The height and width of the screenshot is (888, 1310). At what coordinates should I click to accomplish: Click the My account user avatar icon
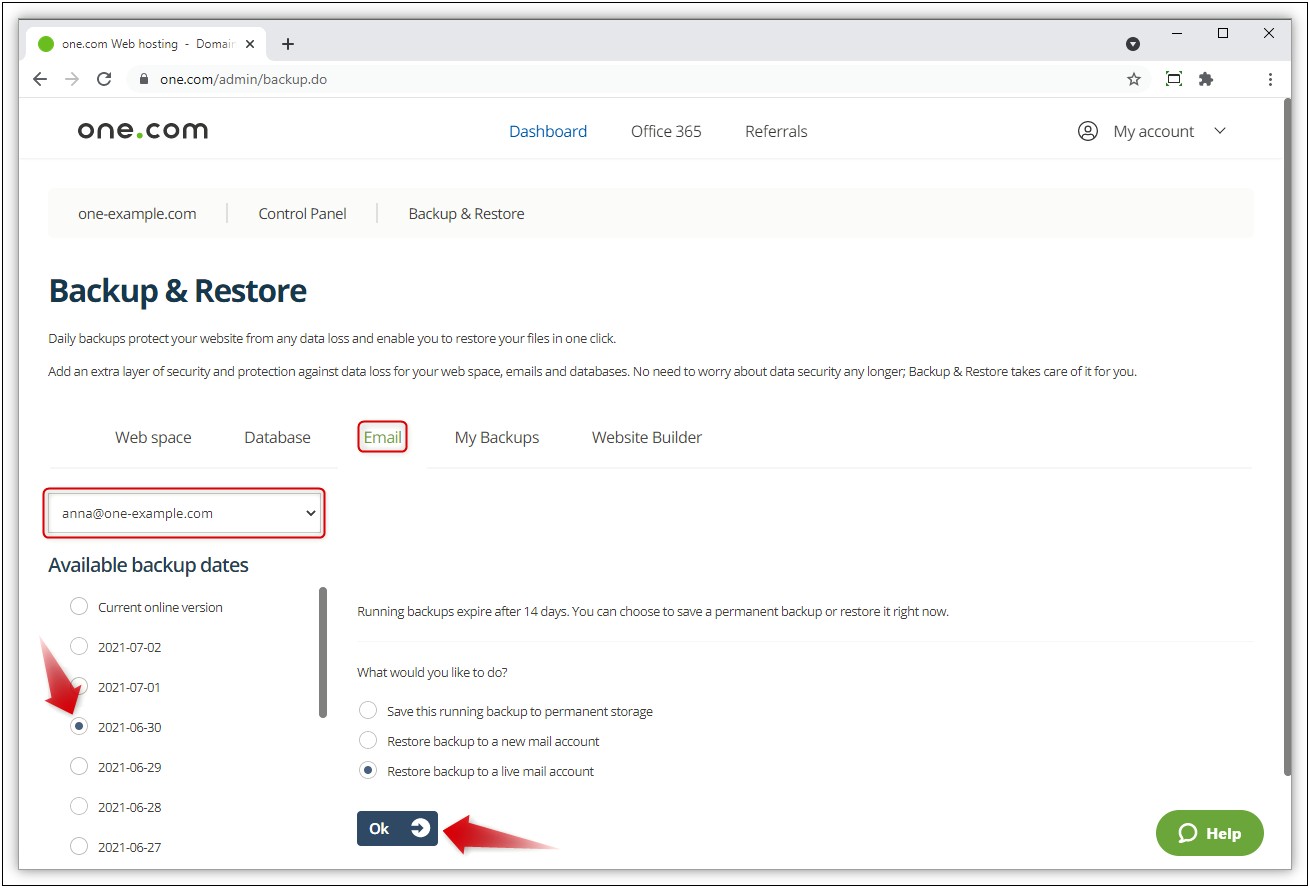[x=1088, y=131]
